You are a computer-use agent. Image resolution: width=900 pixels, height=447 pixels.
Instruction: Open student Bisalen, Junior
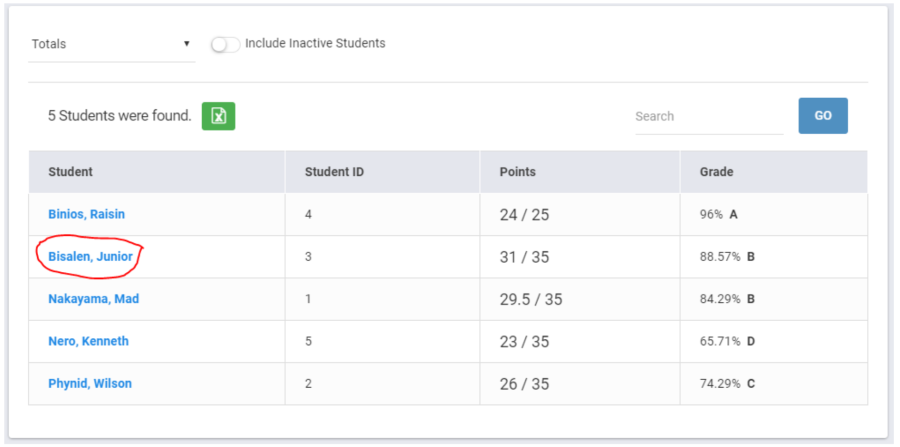[90, 257]
